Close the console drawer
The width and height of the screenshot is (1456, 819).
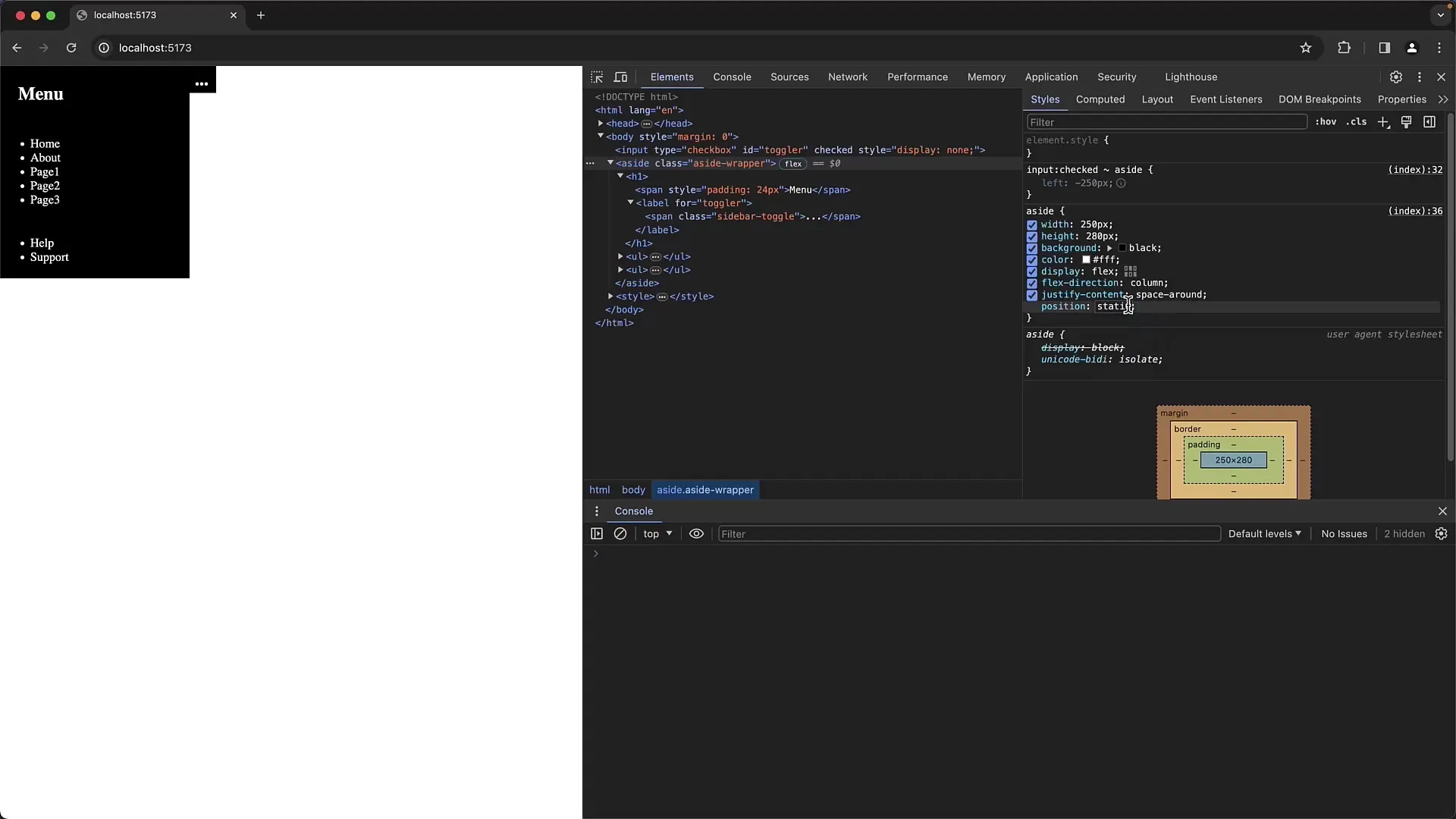pyautogui.click(x=1442, y=511)
